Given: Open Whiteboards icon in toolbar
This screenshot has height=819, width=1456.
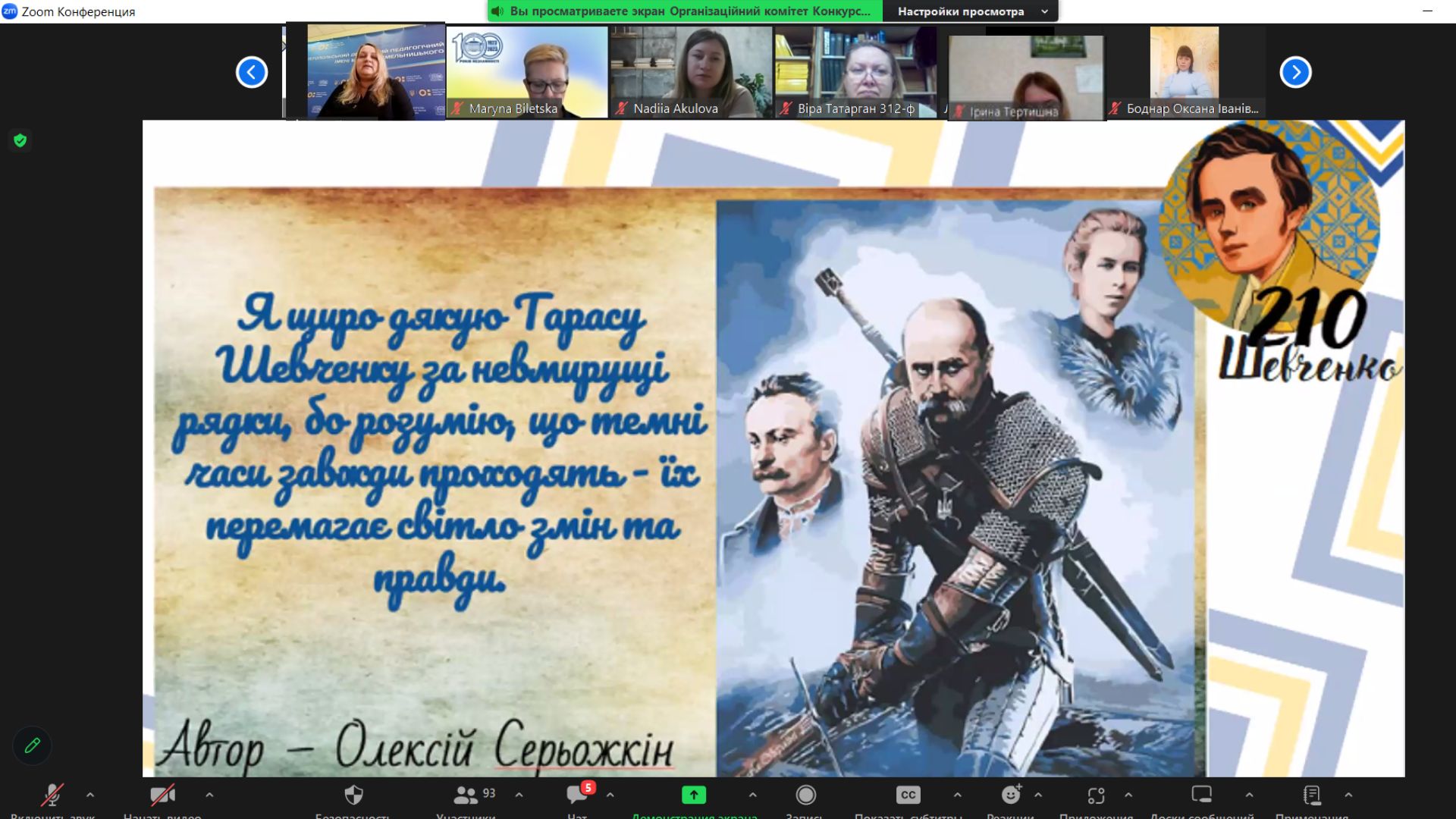Looking at the screenshot, I should pos(1201,795).
